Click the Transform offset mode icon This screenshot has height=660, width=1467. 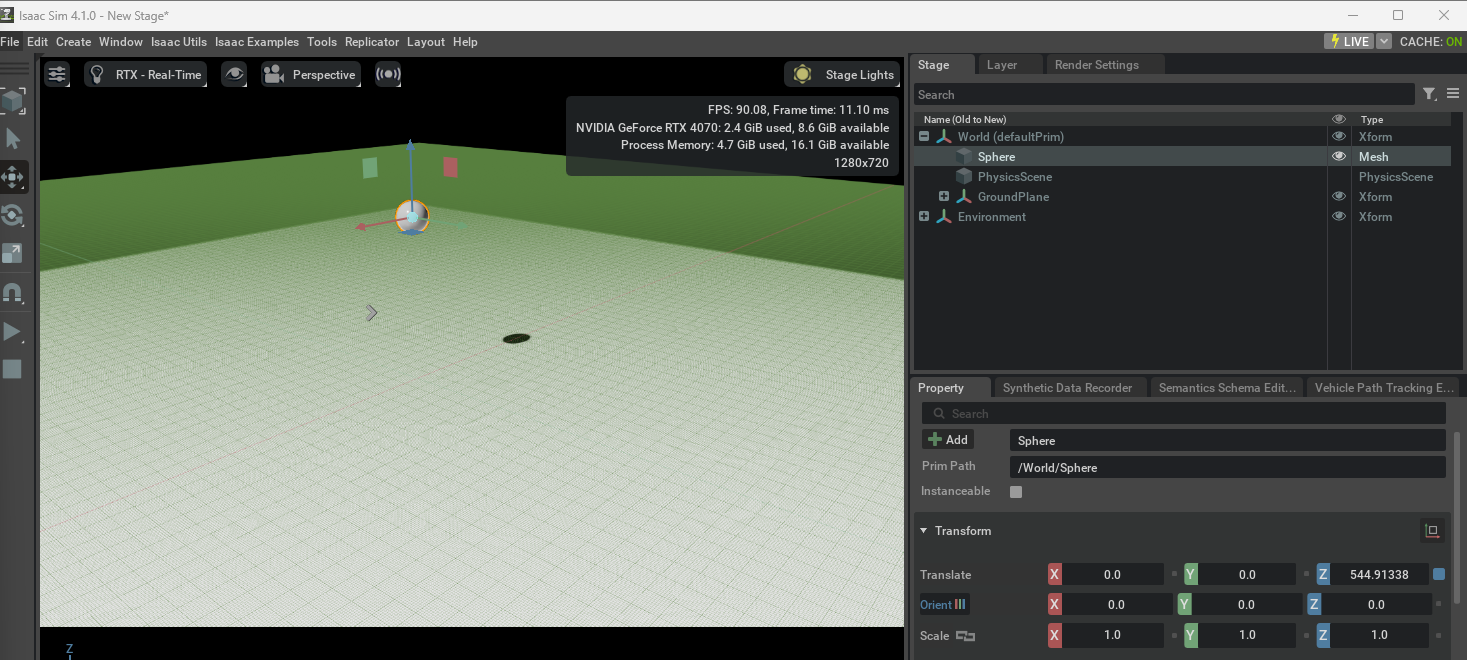pos(1432,531)
